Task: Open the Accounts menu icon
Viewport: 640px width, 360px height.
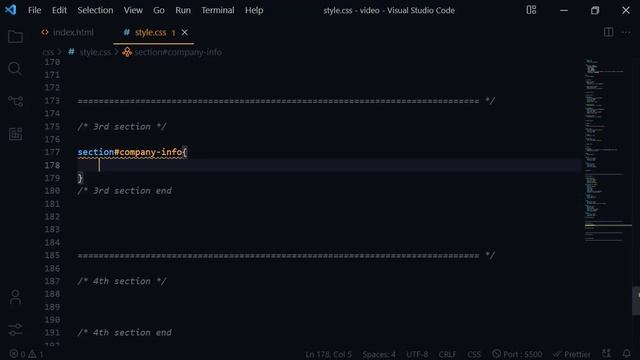Action: tap(16, 297)
